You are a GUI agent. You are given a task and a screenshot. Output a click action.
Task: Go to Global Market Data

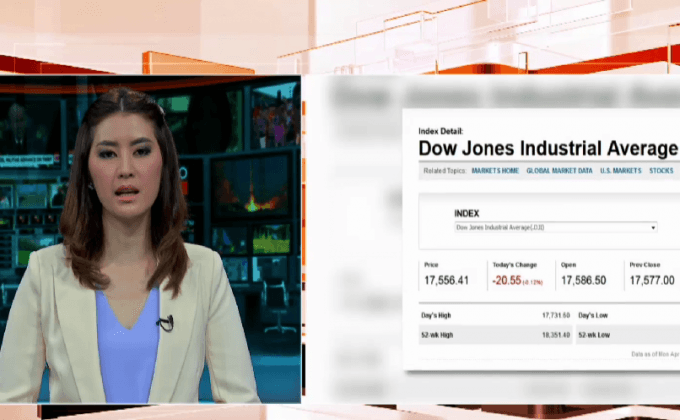click(x=559, y=171)
